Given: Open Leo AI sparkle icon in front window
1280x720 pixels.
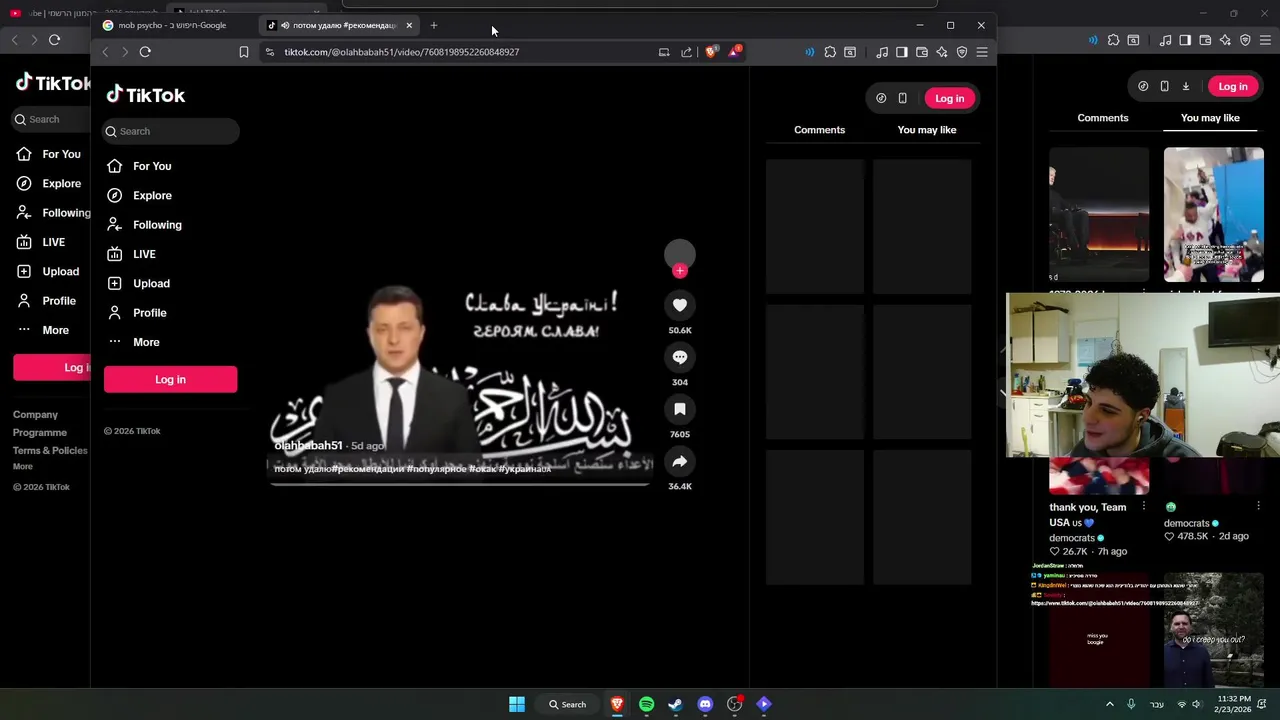Looking at the screenshot, I should (x=942, y=52).
